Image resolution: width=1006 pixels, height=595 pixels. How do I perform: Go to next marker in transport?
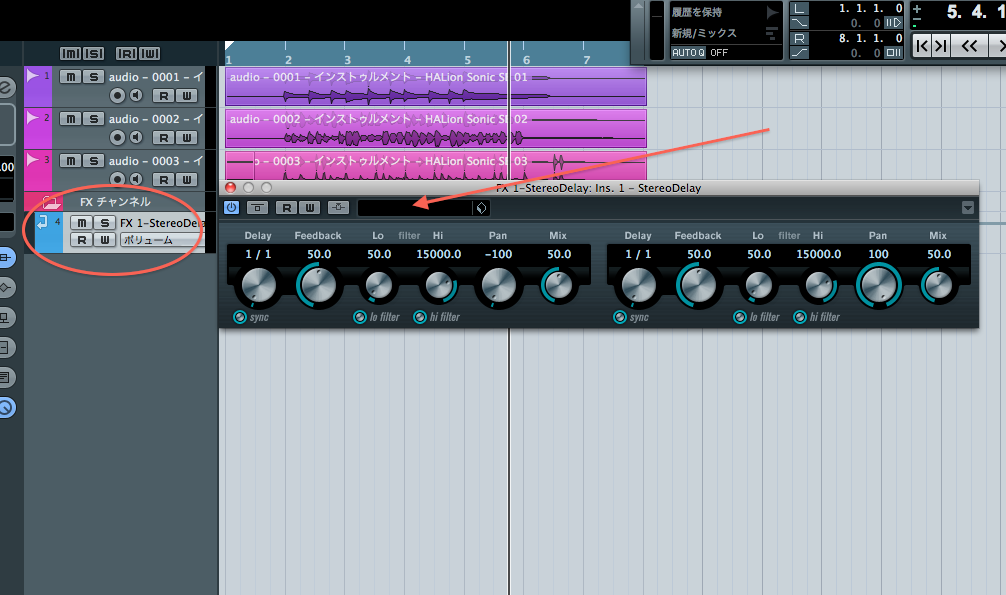(941, 46)
